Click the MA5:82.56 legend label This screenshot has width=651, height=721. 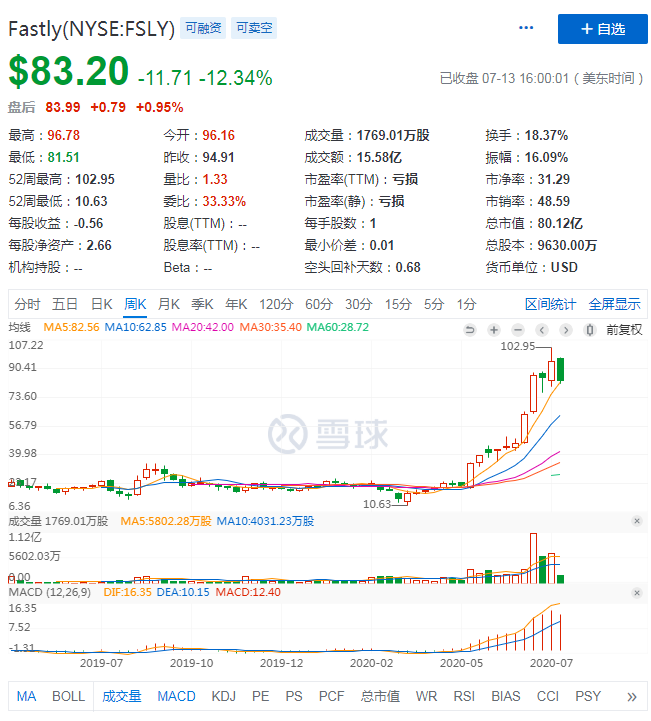tap(71, 327)
